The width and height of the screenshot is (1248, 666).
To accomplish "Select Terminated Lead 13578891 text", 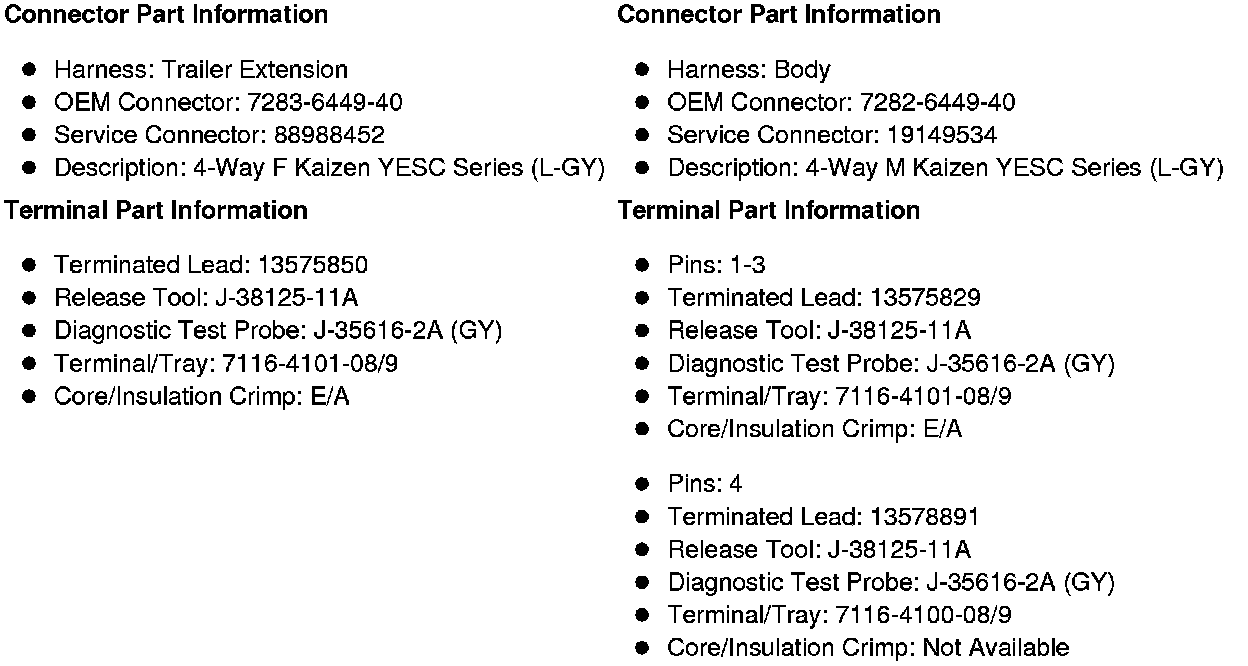I will [823, 517].
